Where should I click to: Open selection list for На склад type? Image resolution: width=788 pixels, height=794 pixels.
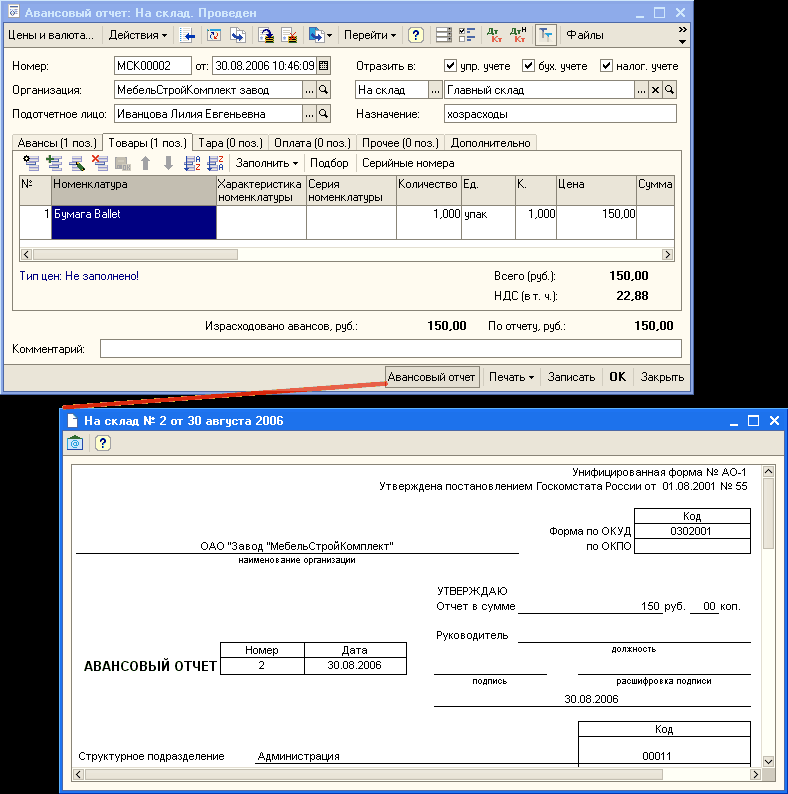tap(435, 90)
